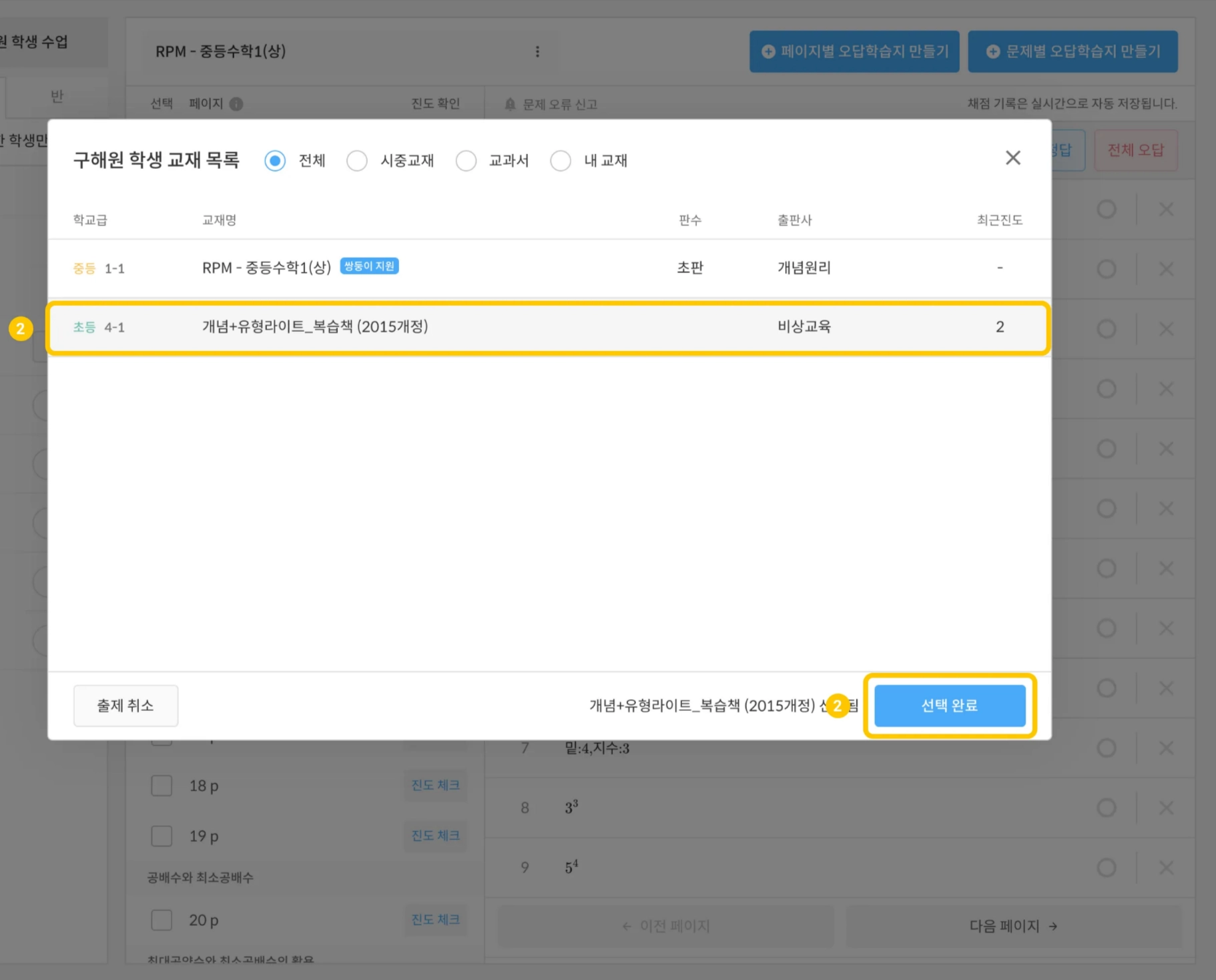Mark question 9 wrong with the X
Image resolution: width=1216 pixels, height=980 pixels.
click(x=1166, y=867)
